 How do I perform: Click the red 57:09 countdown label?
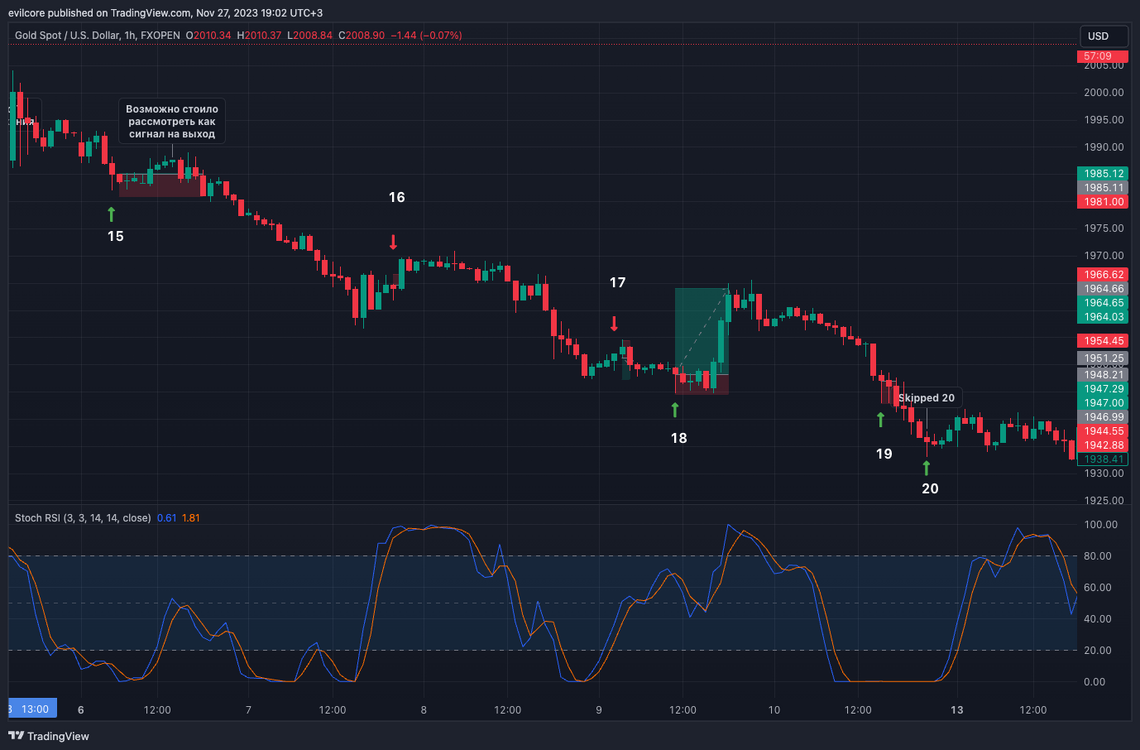(1102, 56)
